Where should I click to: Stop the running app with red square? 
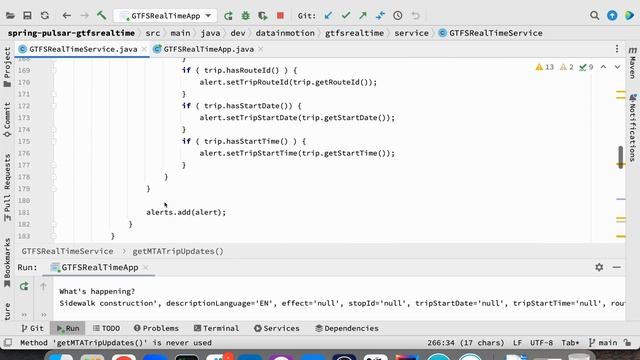click(x=280, y=16)
